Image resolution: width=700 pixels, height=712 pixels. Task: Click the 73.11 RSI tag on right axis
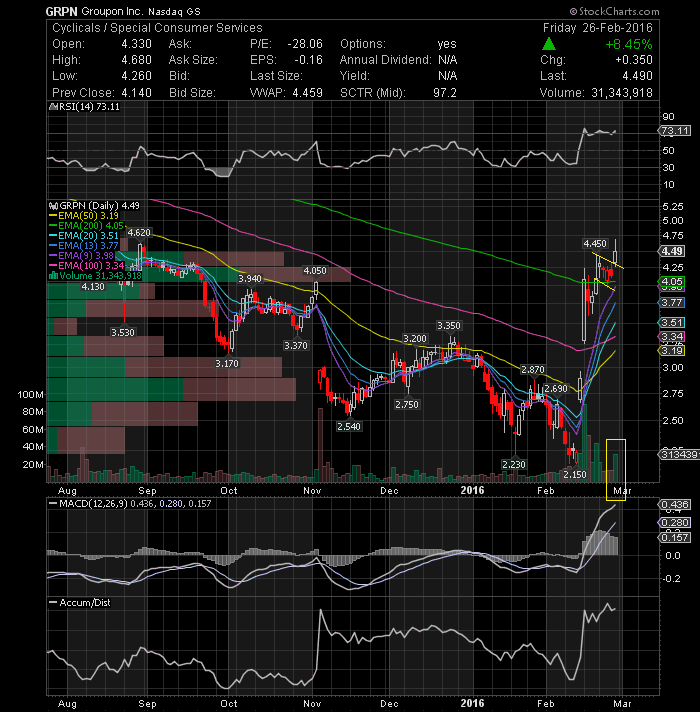[x=675, y=131]
